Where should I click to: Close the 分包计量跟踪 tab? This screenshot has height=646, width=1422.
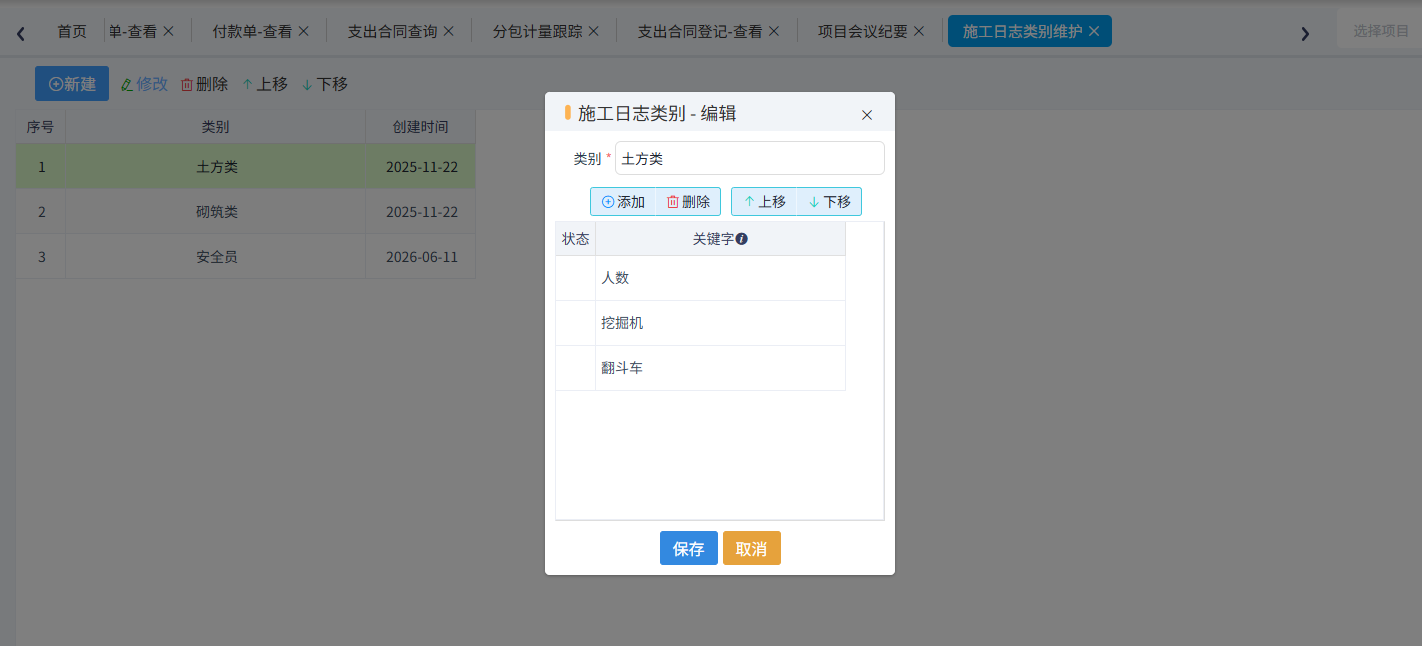(594, 31)
